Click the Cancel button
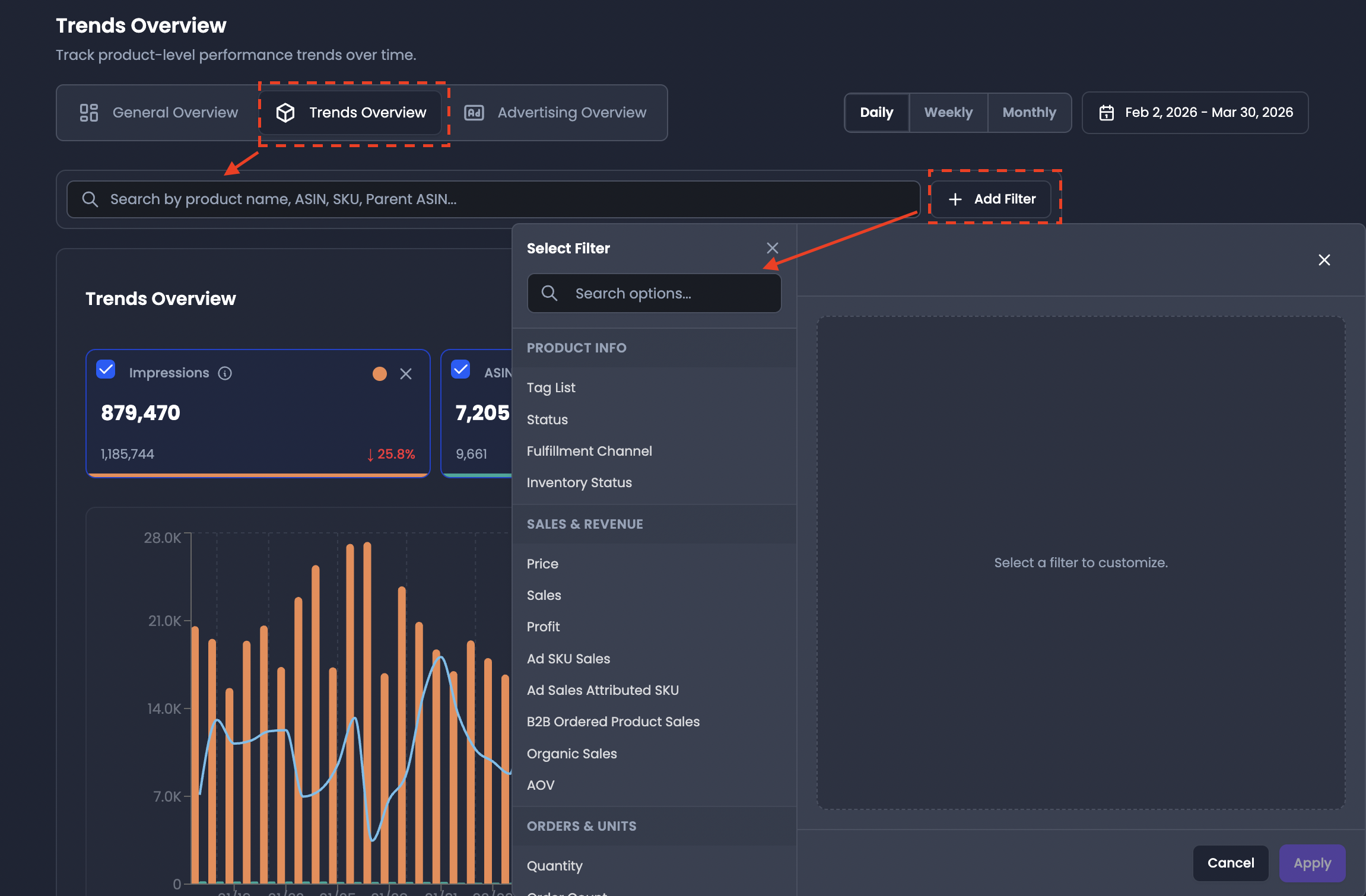This screenshot has height=896, width=1366. pyautogui.click(x=1231, y=863)
